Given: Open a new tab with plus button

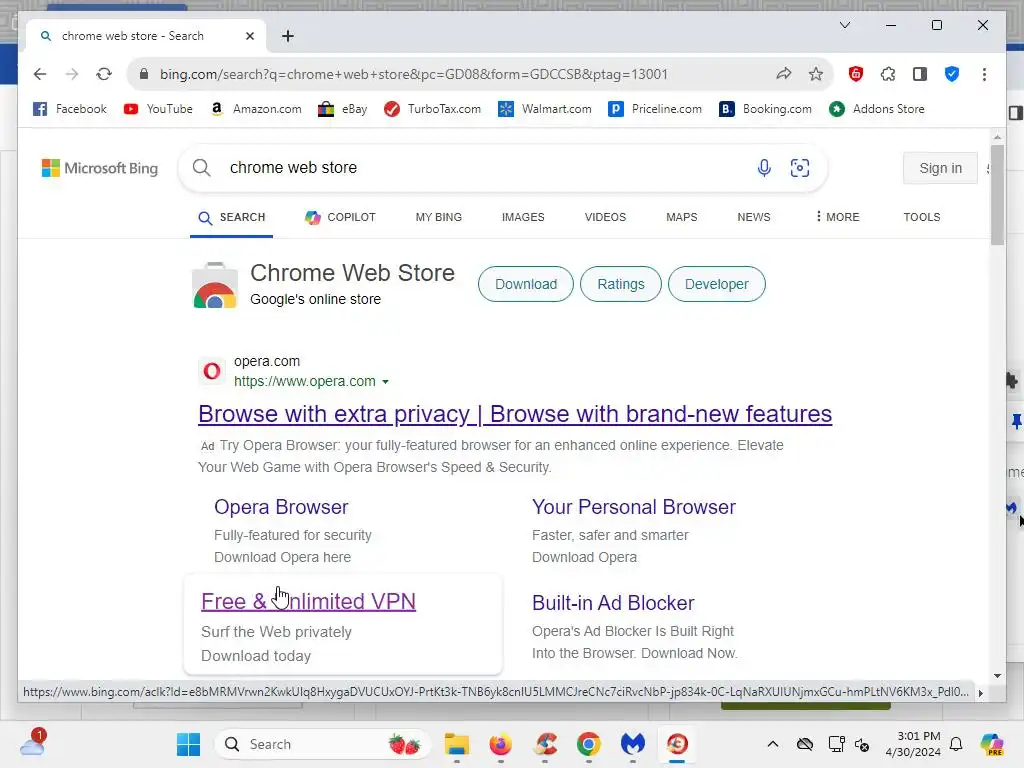Looking at the screenshot, I should [x=288, y=36].
